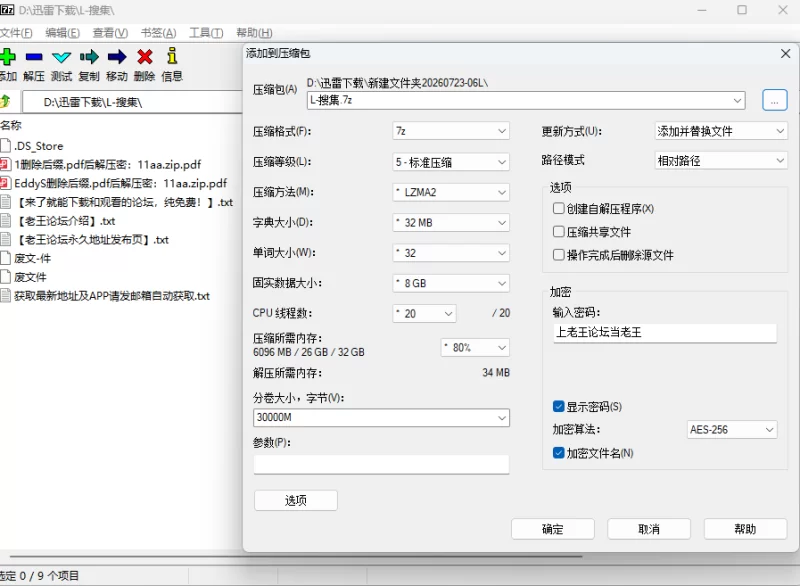
Task: Select 获取最新地址及APP请发邮箱自动获取.txt name
Action: (x=112, y=296)
